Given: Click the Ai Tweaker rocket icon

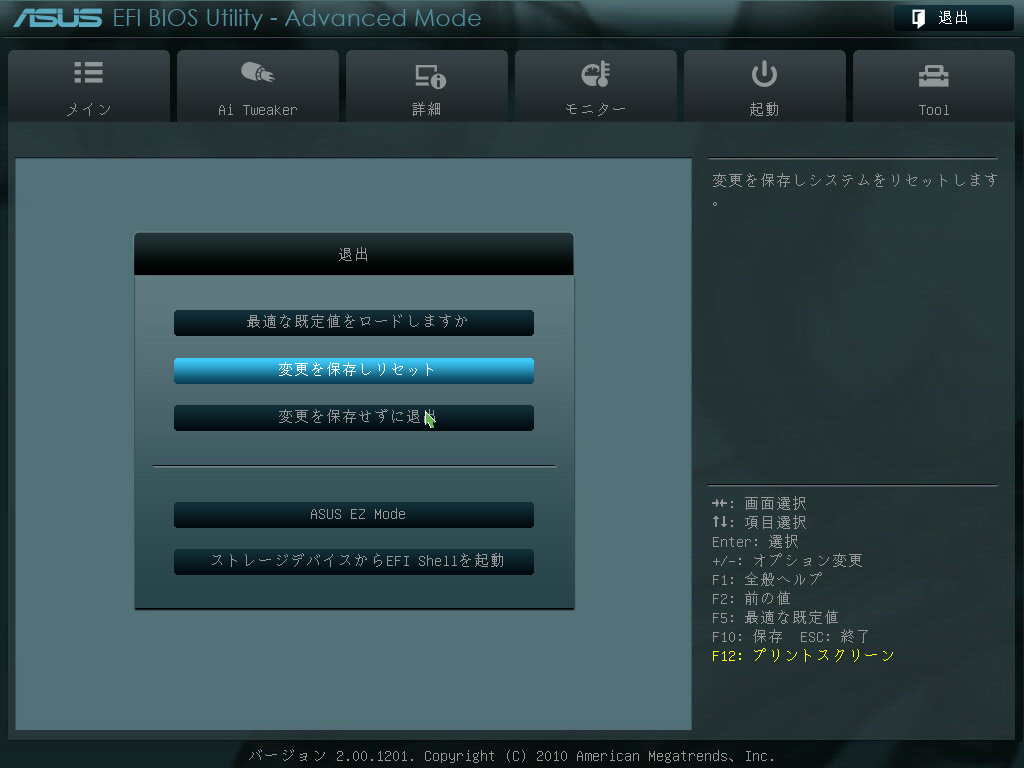Looking at the screenshot, I should coord(257,72).
